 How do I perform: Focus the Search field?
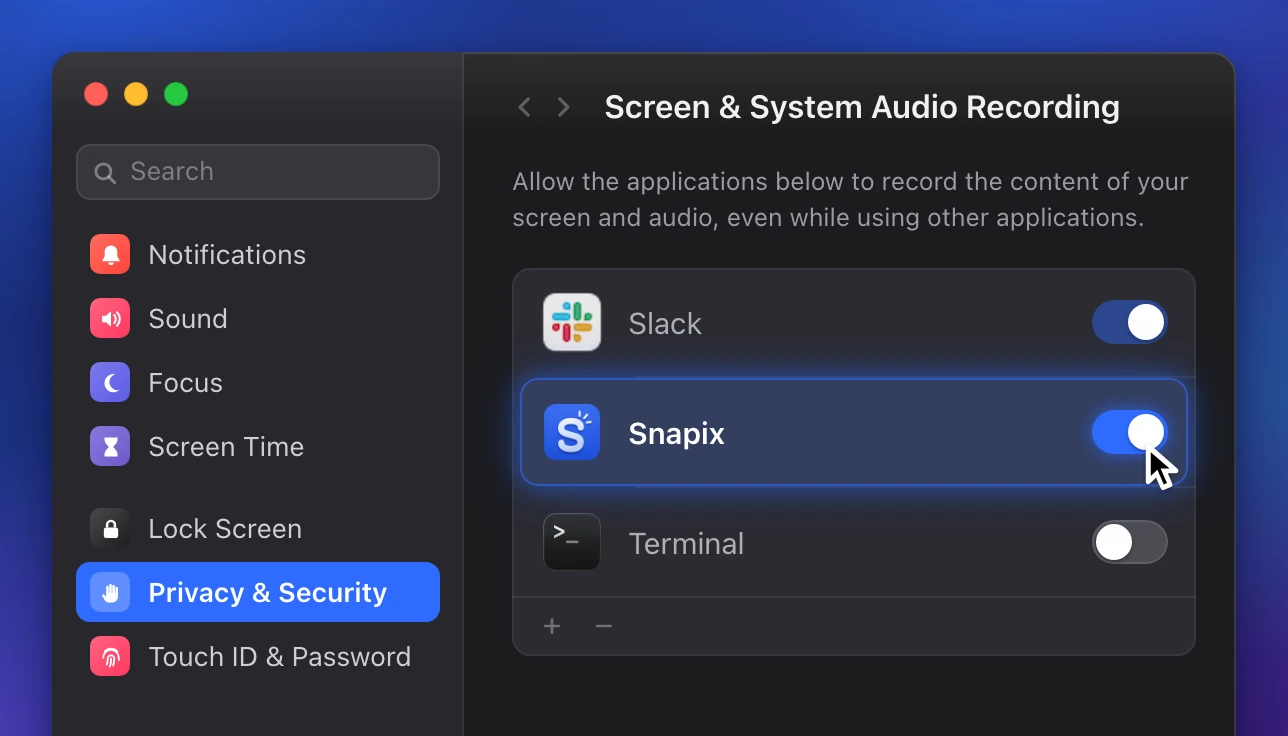click(258, 172)
